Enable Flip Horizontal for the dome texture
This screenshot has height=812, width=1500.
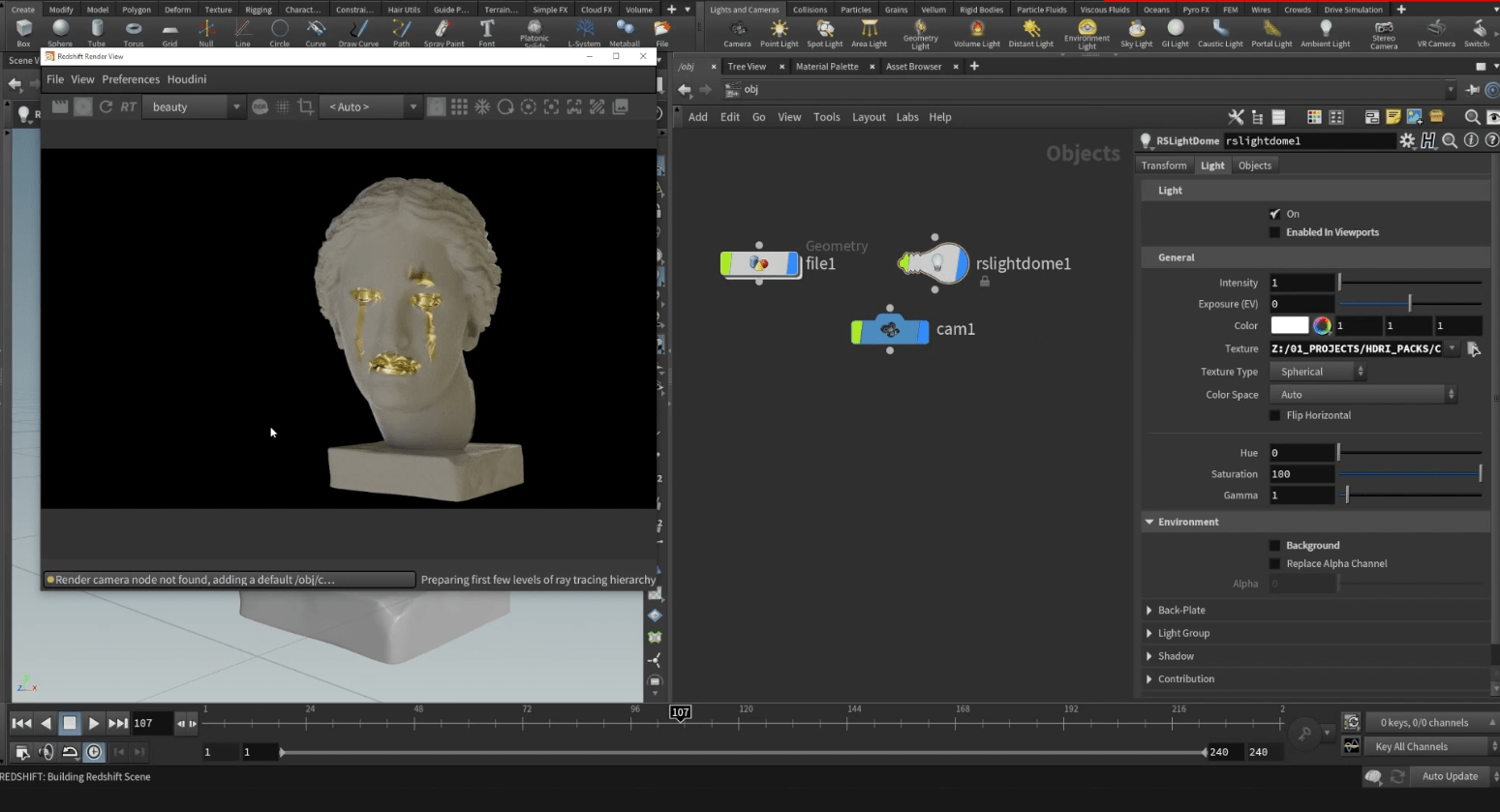[x=1274, y=415]
